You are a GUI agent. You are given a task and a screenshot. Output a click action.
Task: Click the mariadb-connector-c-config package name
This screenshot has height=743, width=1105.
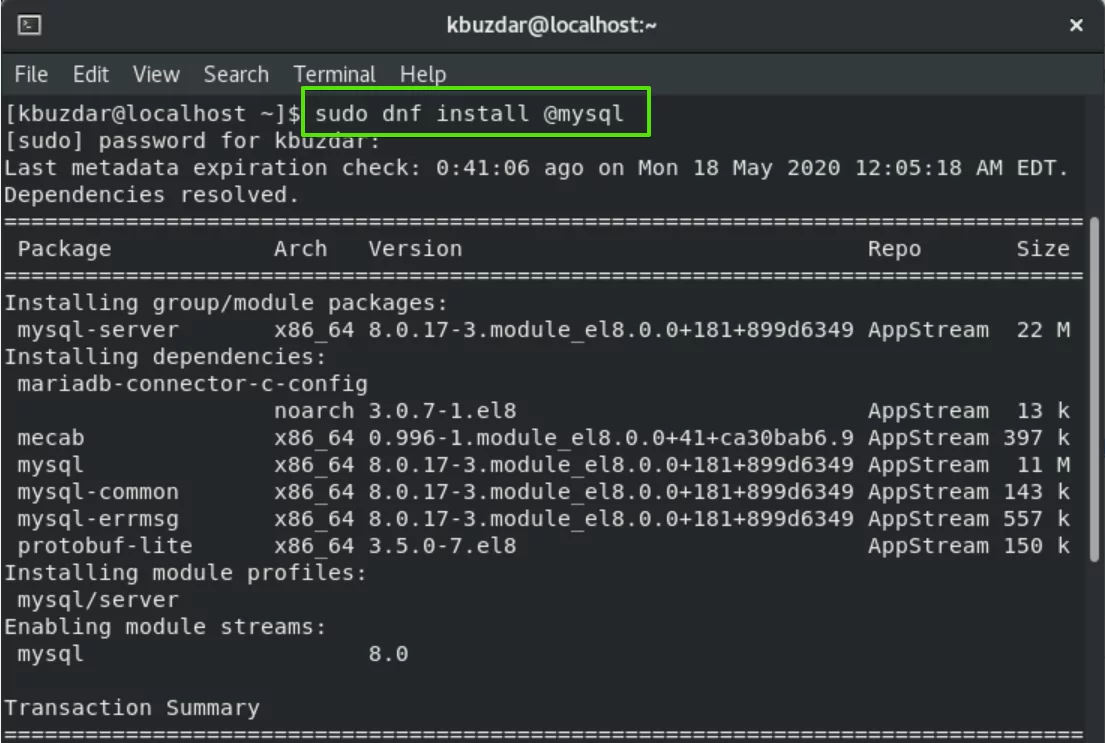[192, 383]
